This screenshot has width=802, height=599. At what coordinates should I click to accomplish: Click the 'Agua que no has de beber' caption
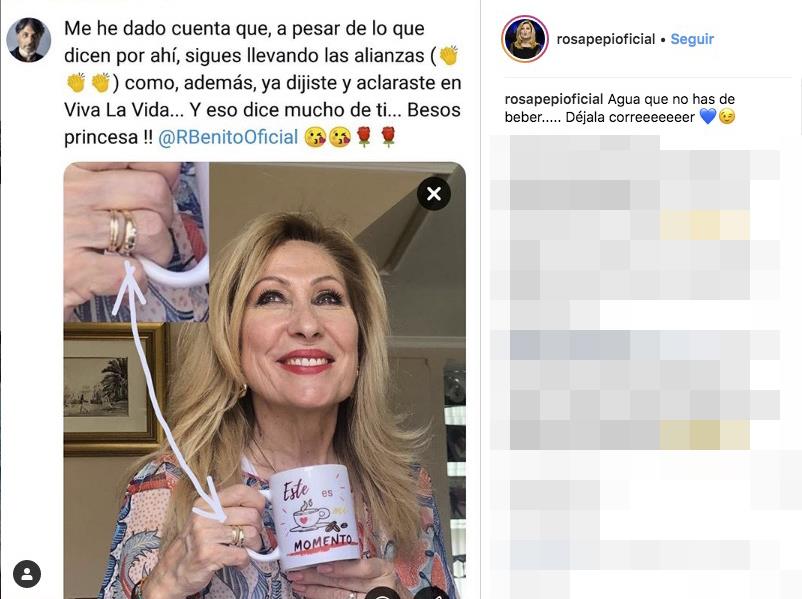620,108
